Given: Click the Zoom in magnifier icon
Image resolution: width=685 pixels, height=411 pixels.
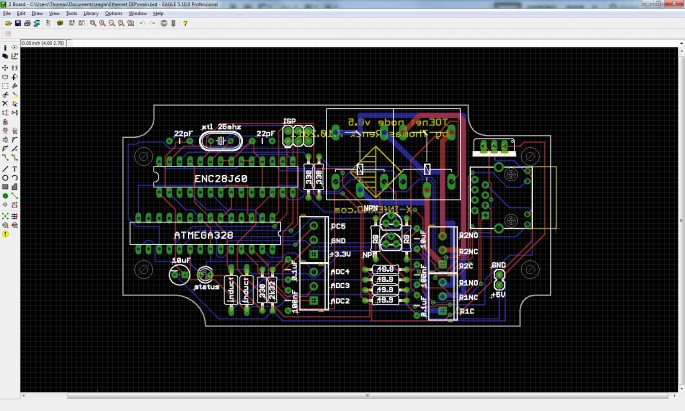Looking at the screenshot, I should point(102,23).
